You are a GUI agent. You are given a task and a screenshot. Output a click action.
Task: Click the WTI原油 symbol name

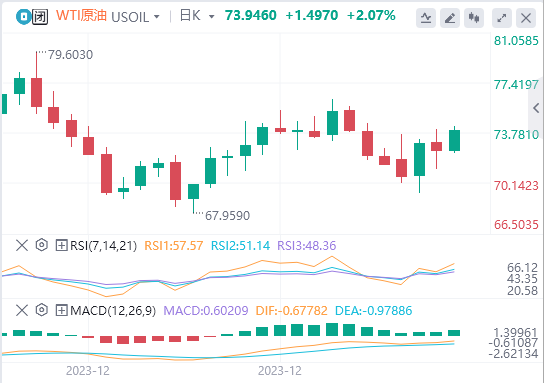click(81, 16)
